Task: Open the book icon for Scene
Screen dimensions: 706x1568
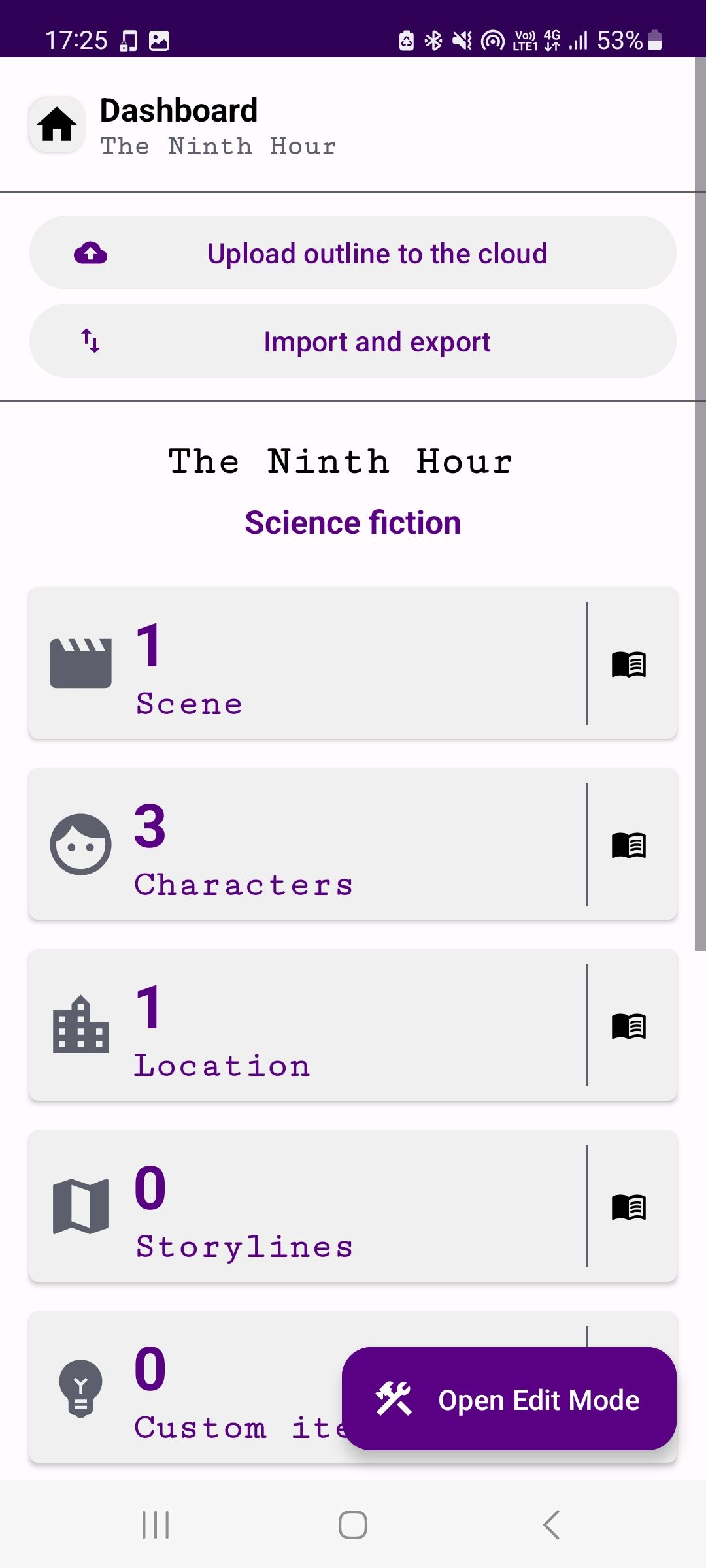Action: [629, 664]
